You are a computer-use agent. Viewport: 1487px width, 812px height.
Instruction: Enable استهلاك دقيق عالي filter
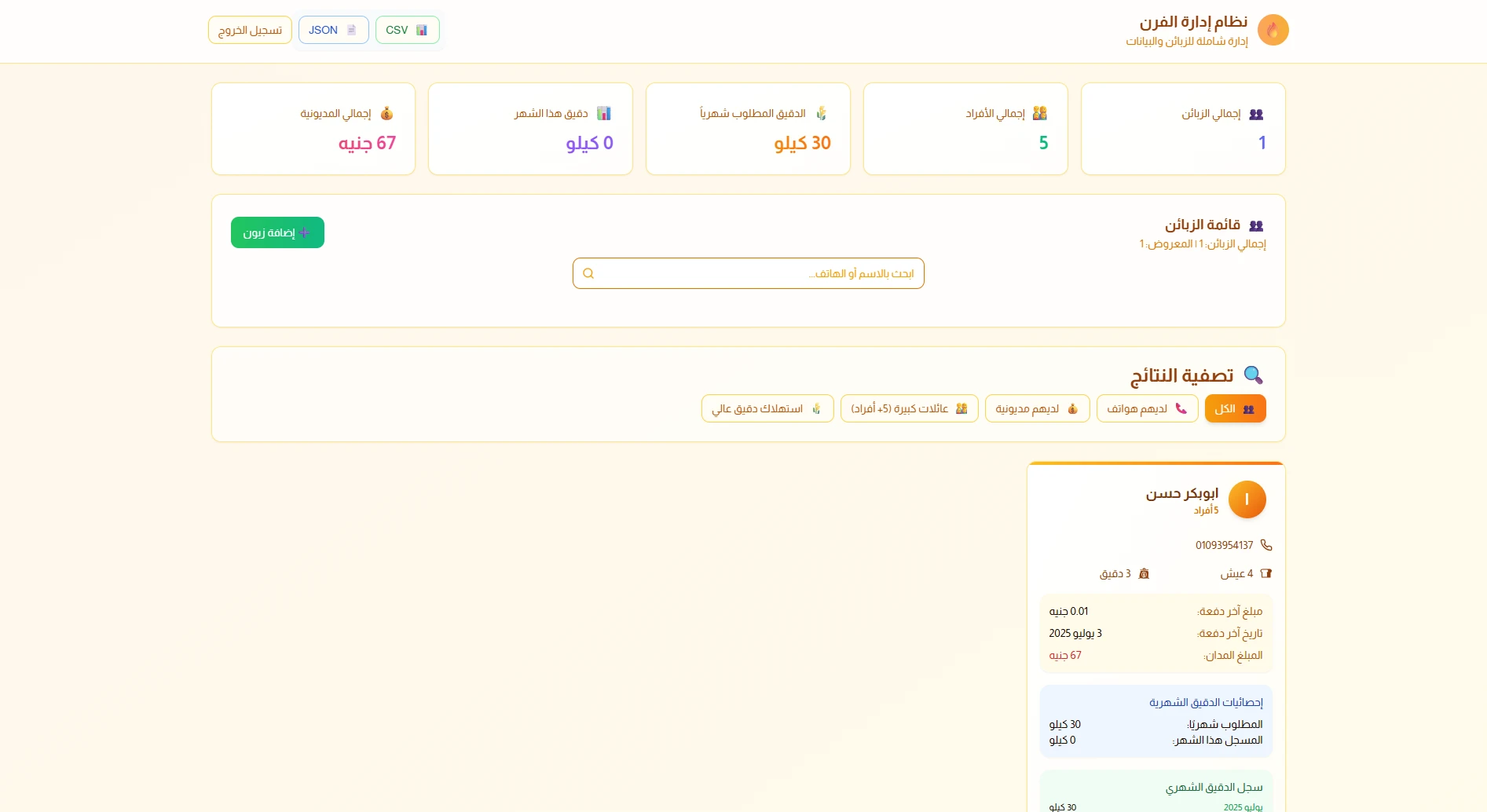click(x=767, y=409)
